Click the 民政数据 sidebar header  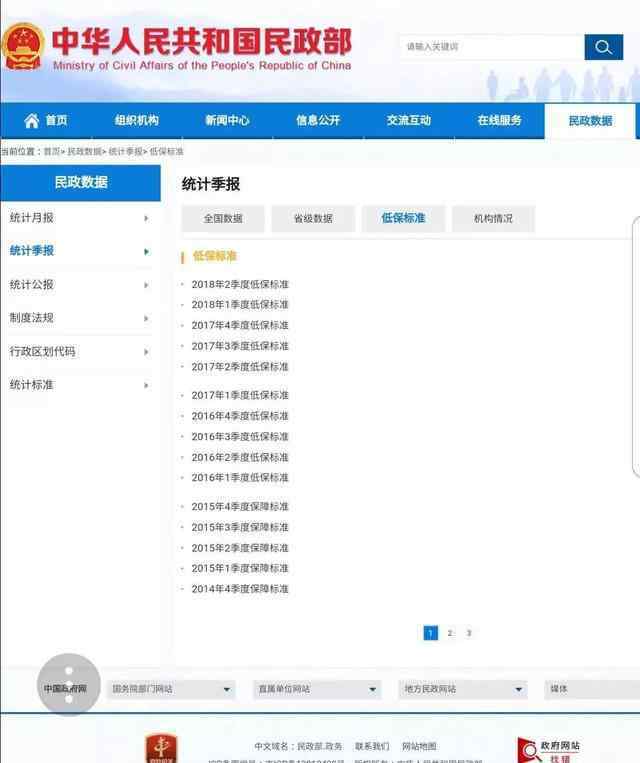tap(81, 182)
